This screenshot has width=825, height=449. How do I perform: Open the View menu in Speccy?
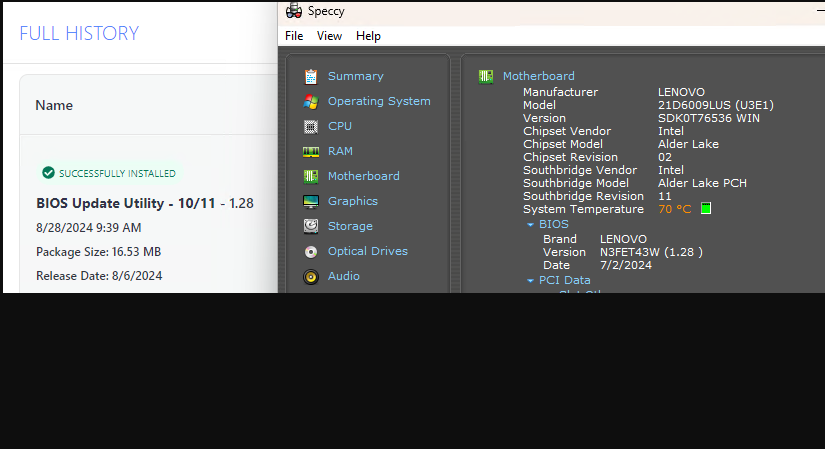click(329, 36)
